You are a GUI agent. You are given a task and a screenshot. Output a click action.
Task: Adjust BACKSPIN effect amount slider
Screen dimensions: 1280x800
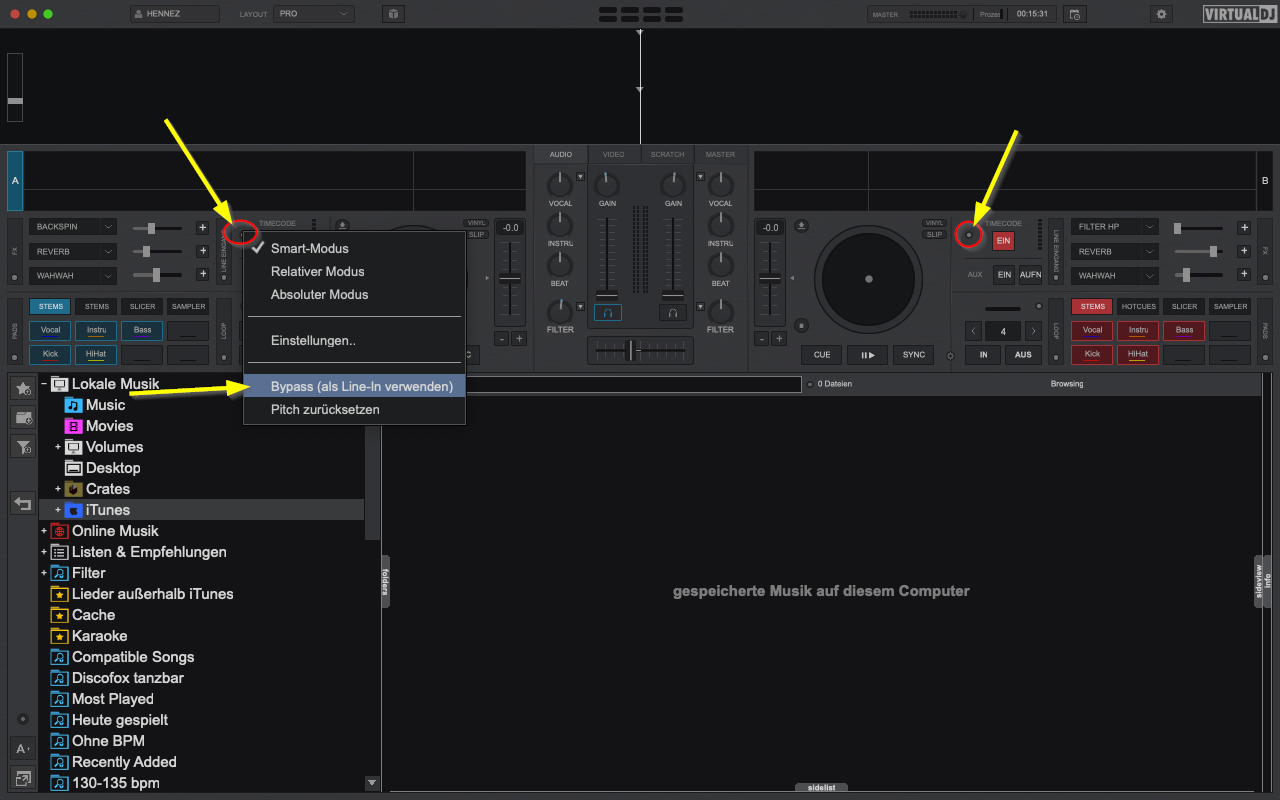[158, 228]
